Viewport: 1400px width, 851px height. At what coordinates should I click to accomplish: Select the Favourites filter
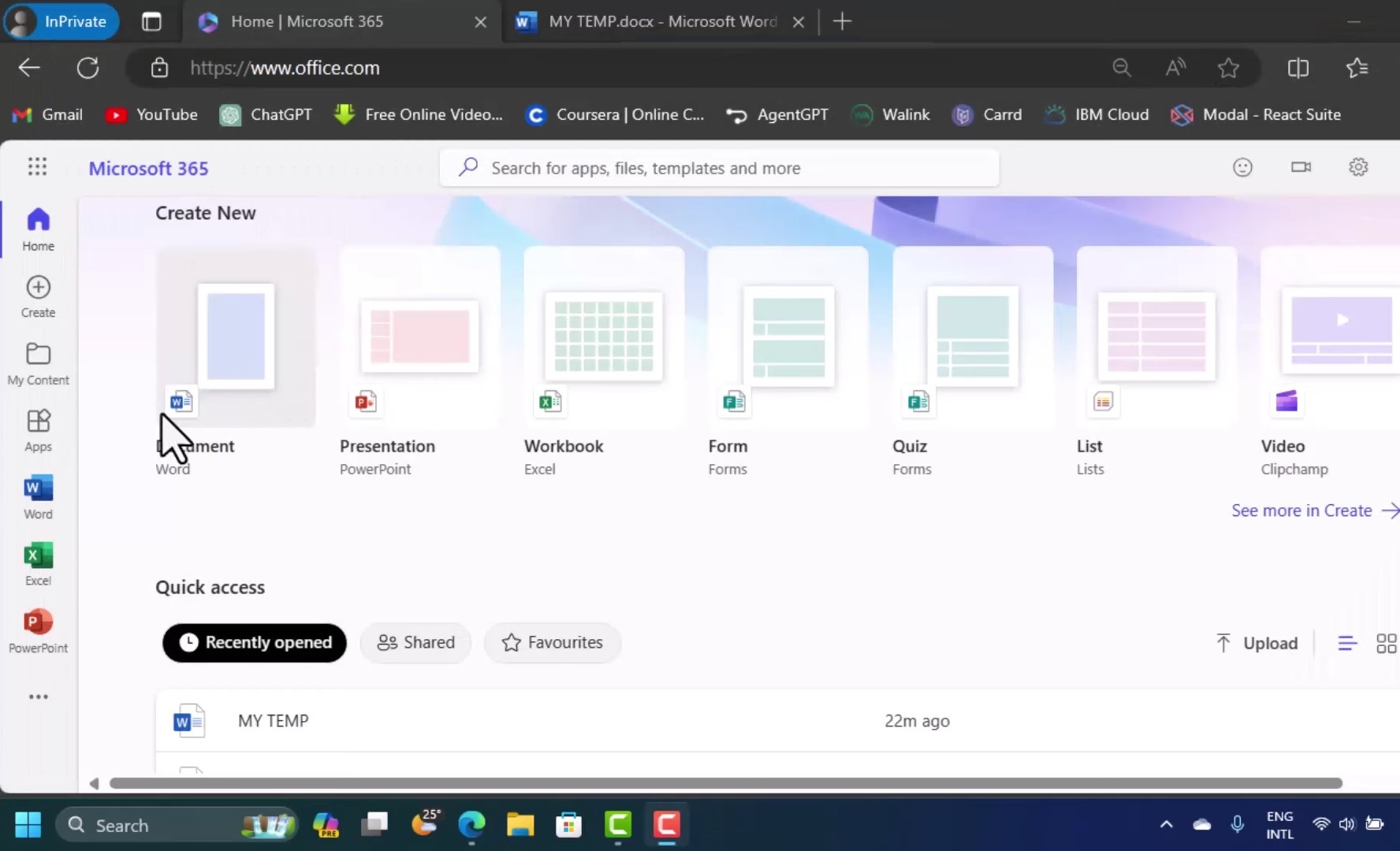point(552,643)
